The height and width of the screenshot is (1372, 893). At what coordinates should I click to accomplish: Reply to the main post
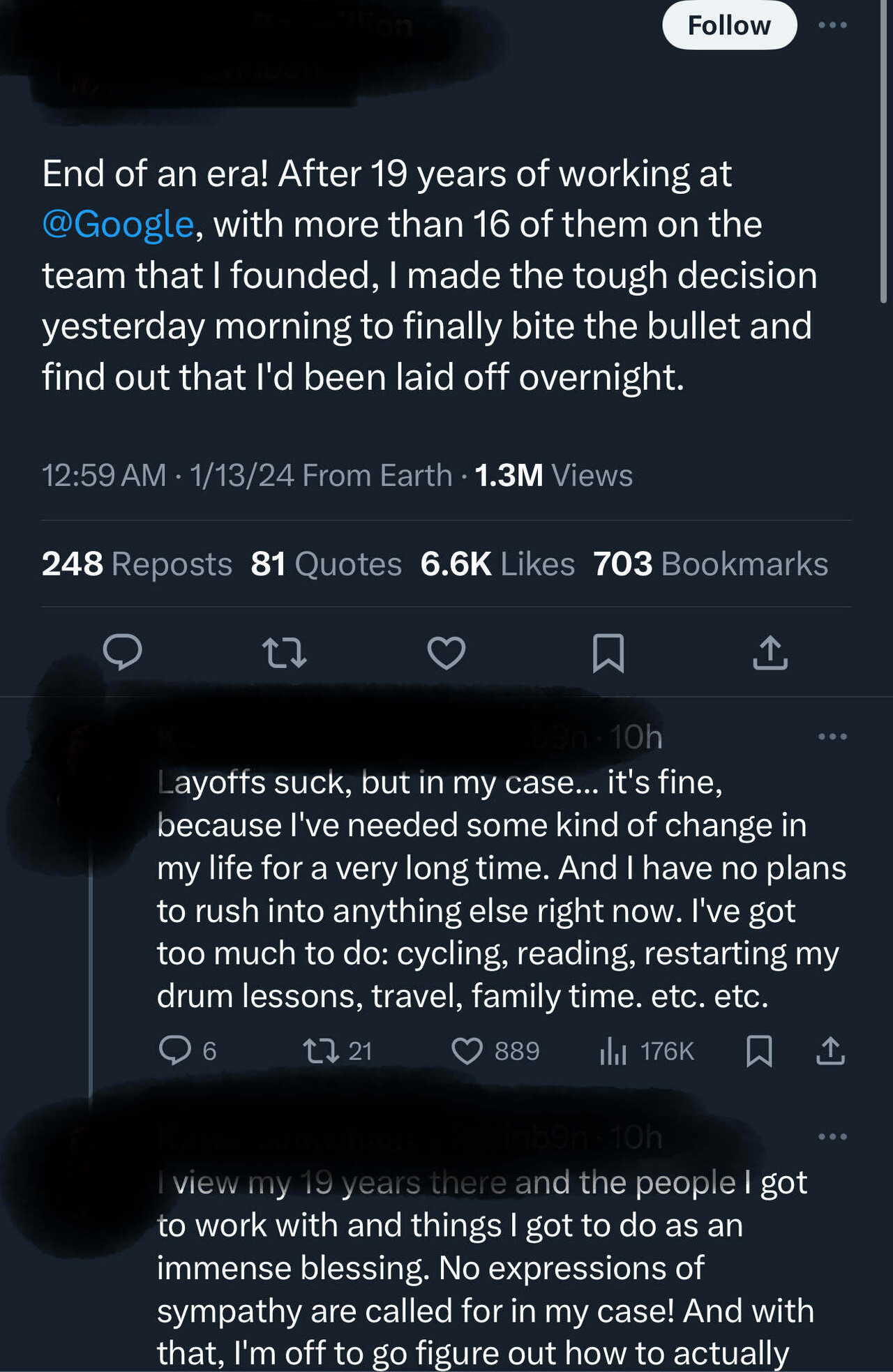coord(123,653)
